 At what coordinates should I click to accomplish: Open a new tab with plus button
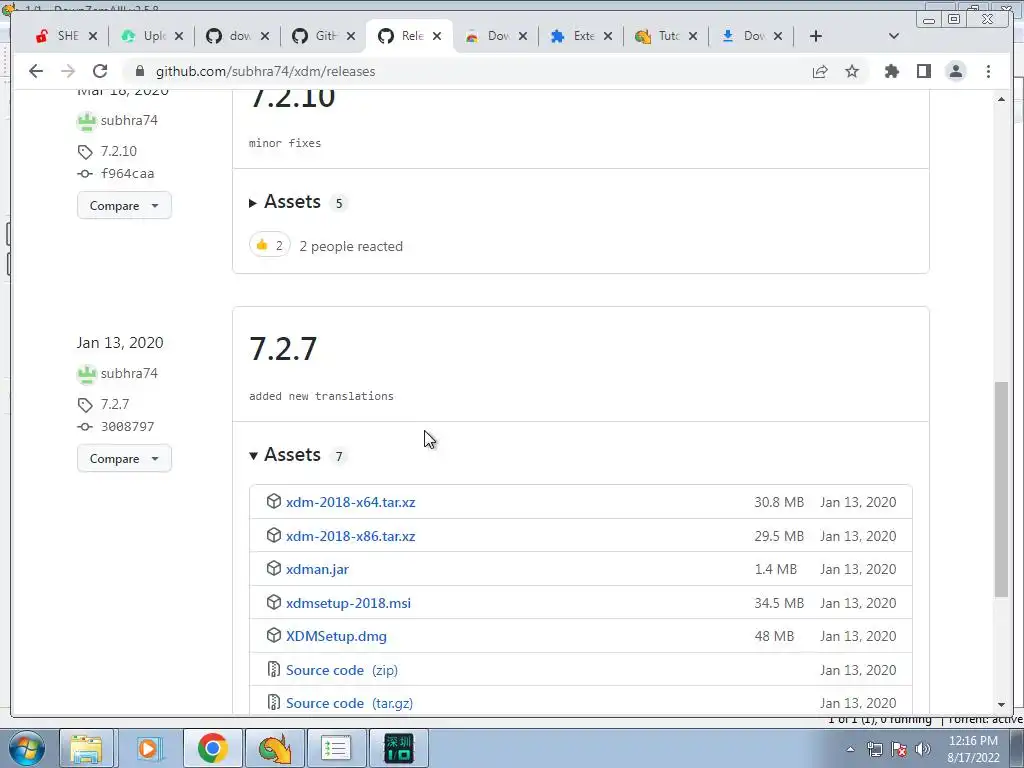coord(816,36)
